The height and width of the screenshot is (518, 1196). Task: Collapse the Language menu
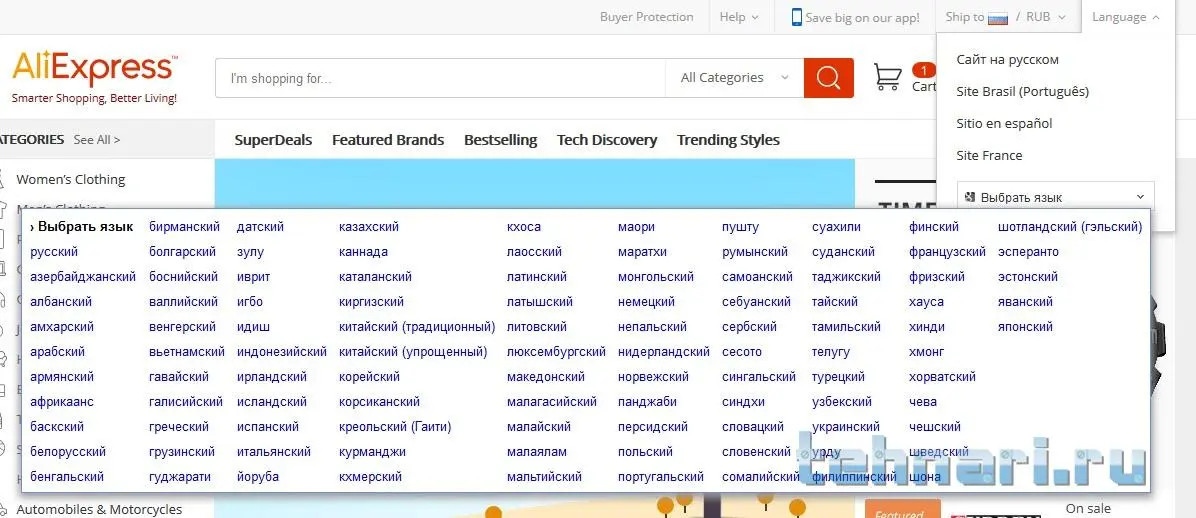[x=1126, y=17]
